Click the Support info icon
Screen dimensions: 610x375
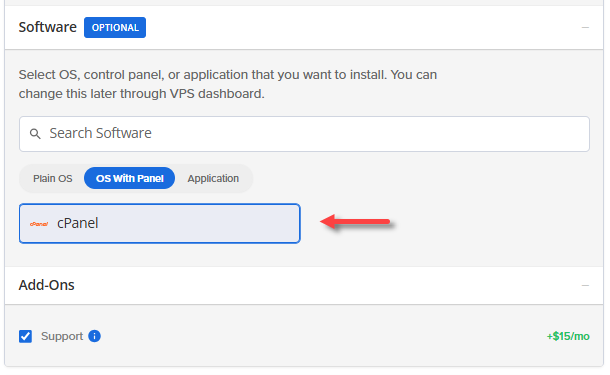click(94, 336)
